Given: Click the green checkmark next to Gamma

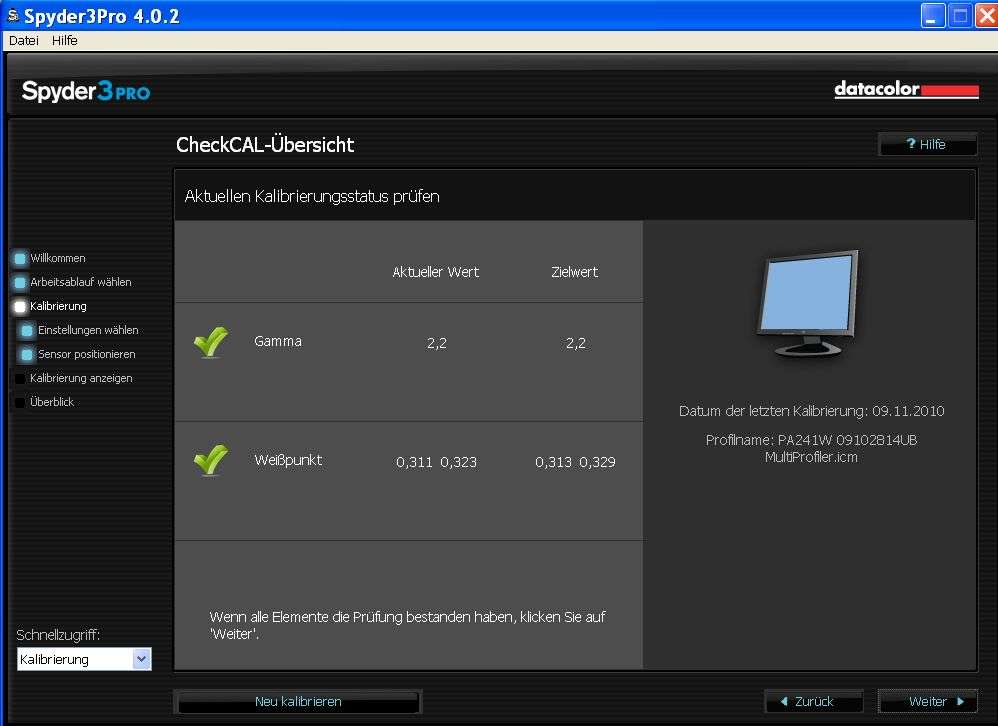Looking at the screenshot, I should 211,342.
